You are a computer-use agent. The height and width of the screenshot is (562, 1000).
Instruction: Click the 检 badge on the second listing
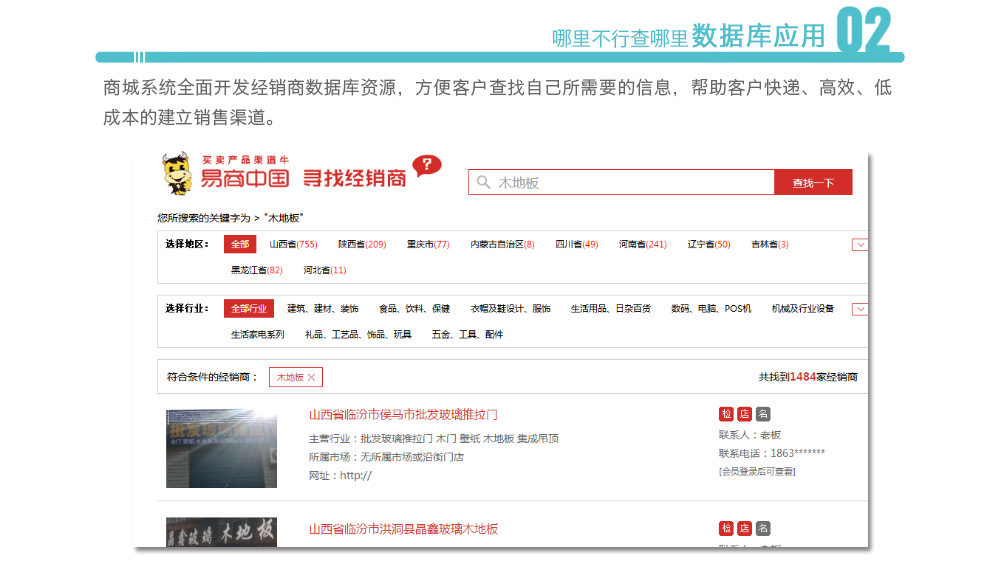pyautogui.click(x=726, y=528)
